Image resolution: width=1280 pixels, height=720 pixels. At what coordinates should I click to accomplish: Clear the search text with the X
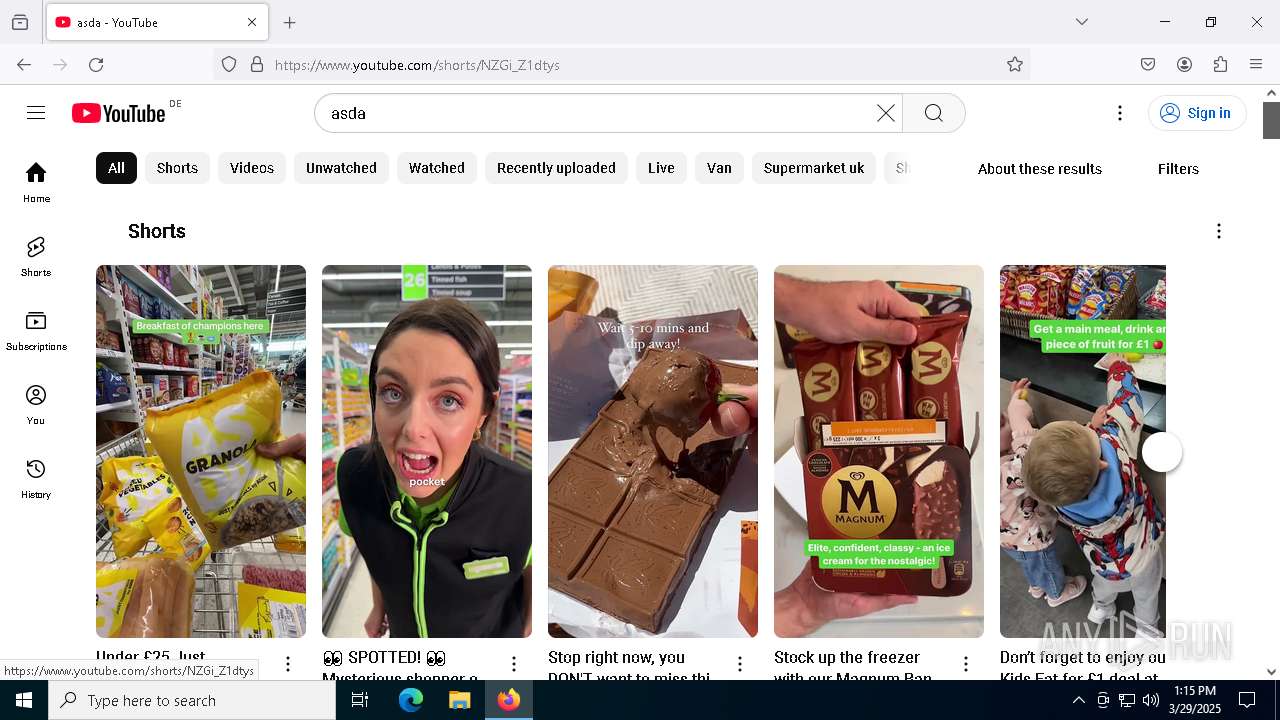pos(886,113)
